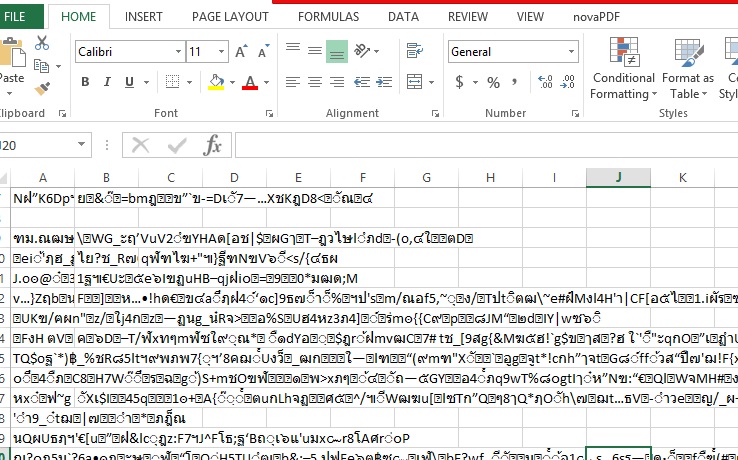This screenshot has height=460, width=738.
Task: Increase font size with larger A
Action: point(241,51)
